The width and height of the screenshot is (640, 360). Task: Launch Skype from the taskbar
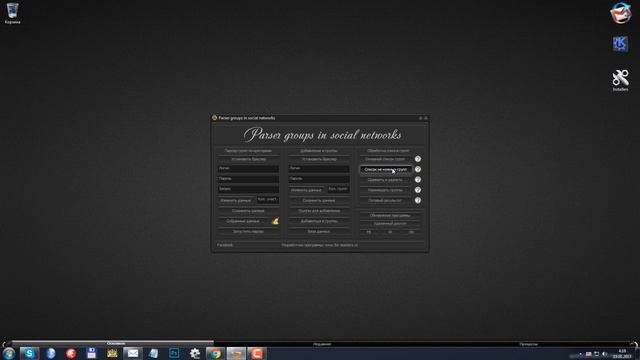click(x=29, y=353)
